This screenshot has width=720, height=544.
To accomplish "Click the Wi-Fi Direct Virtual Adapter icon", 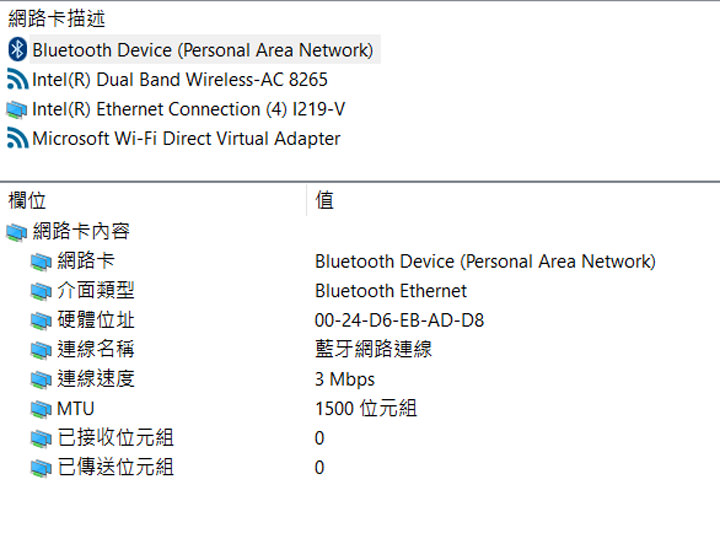I will (17, 139).
